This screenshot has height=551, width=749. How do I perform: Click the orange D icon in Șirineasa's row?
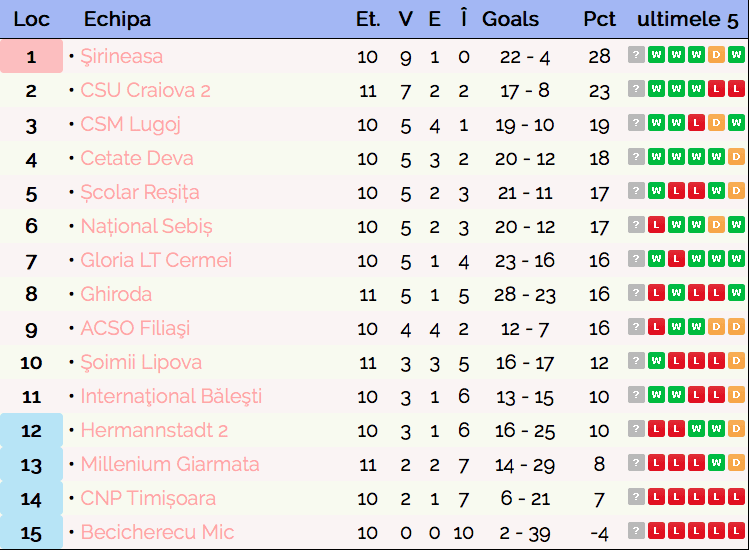(x=717, y=56)
